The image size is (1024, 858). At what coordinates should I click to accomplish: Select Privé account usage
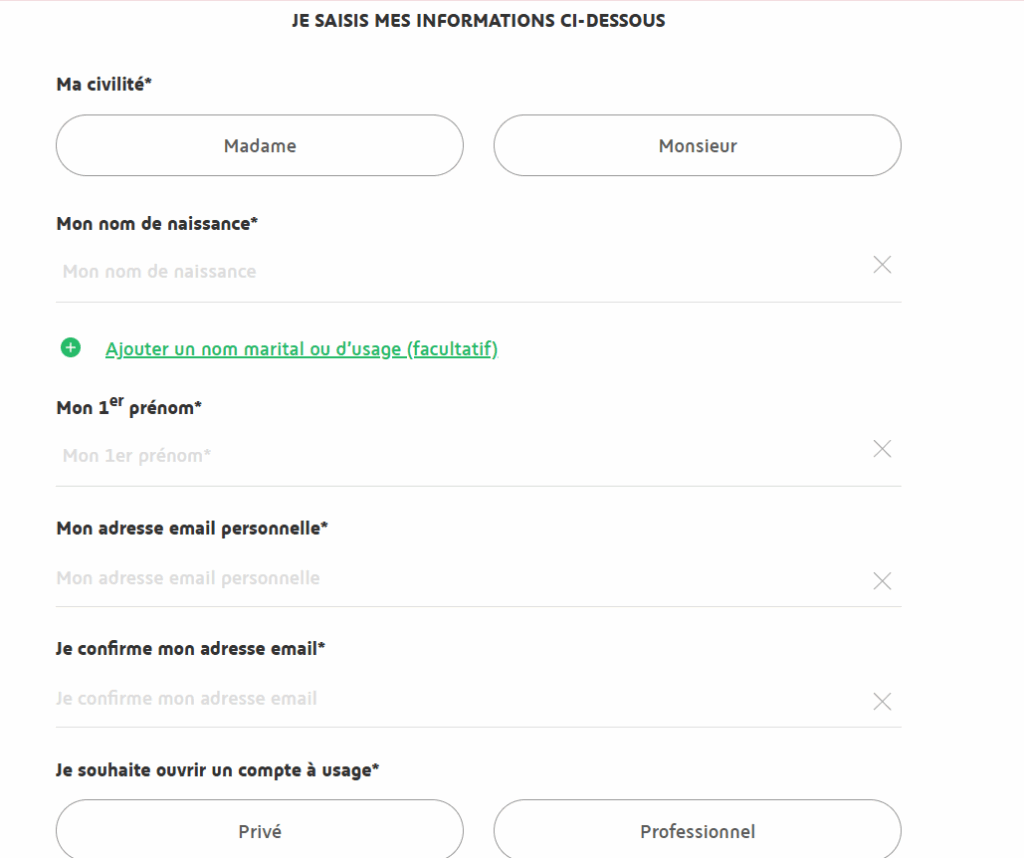(260, 831)
